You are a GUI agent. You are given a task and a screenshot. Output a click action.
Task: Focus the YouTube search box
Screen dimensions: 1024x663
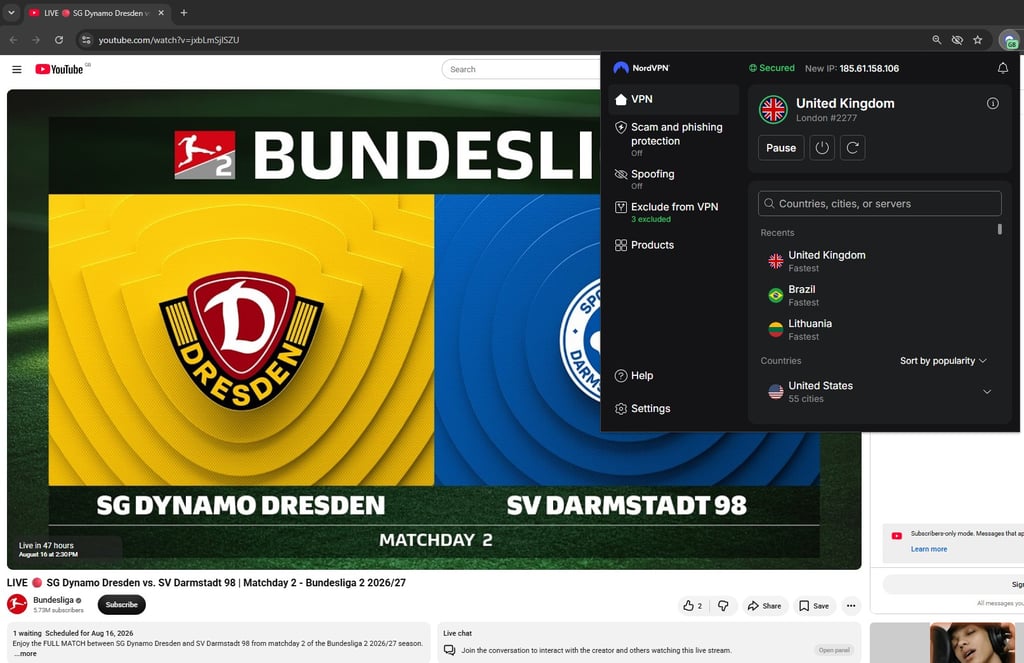pos(520,69)
